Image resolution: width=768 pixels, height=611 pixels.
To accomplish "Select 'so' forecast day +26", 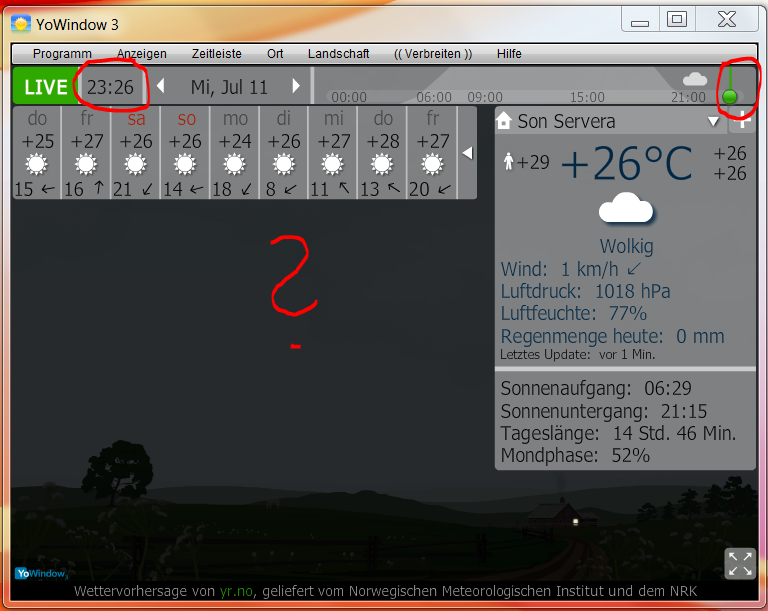I will coord(185,153).
